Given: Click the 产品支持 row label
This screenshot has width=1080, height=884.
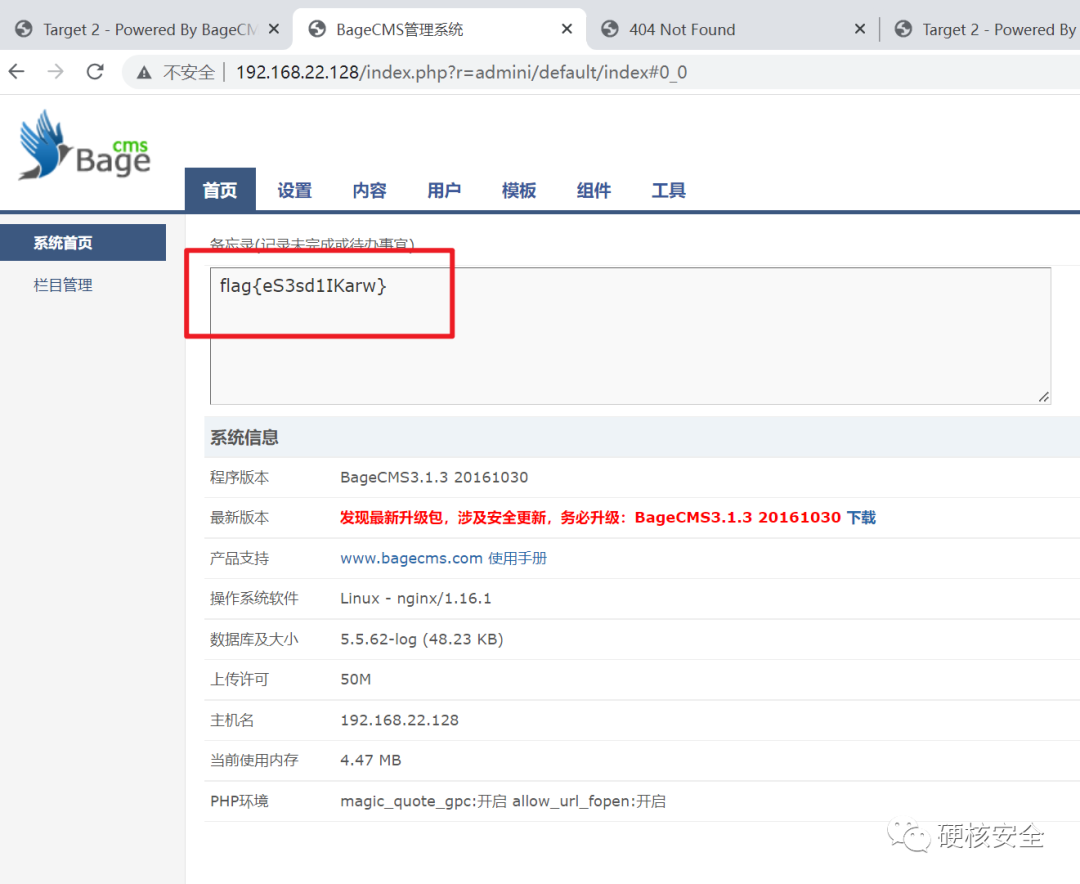Looking at the screenshot, I should point(239,558).
